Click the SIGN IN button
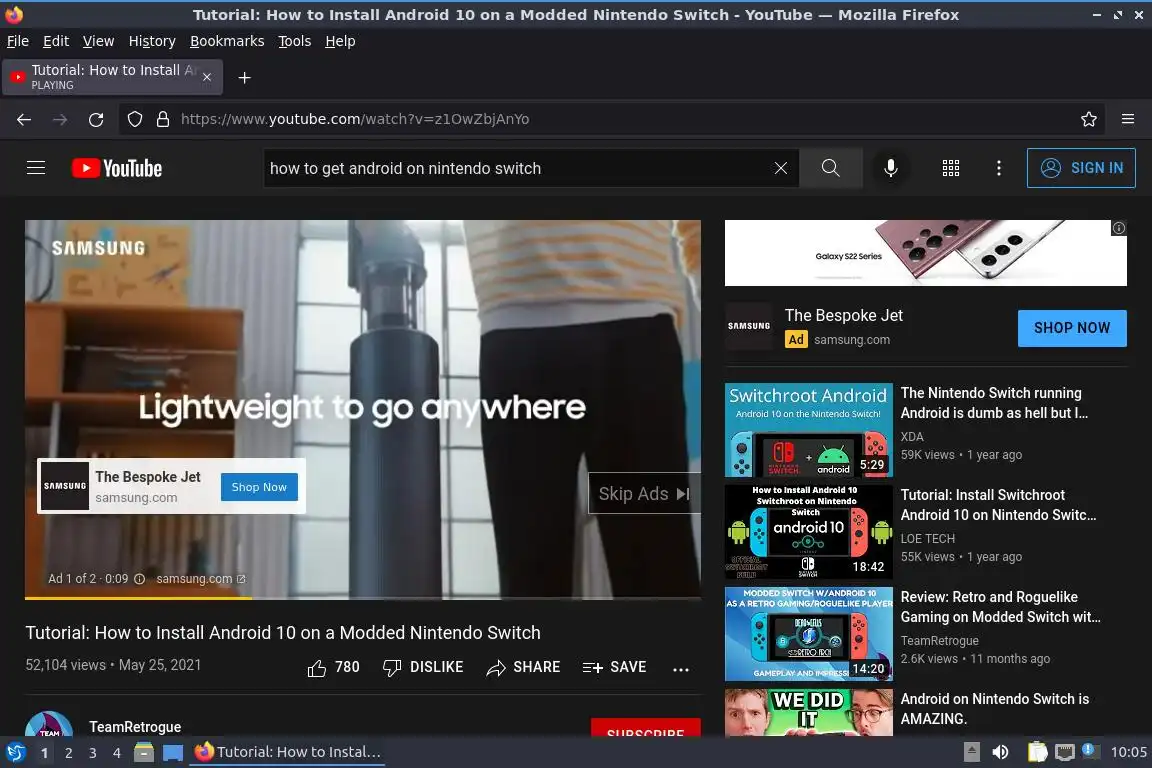 click(1081, 168)
